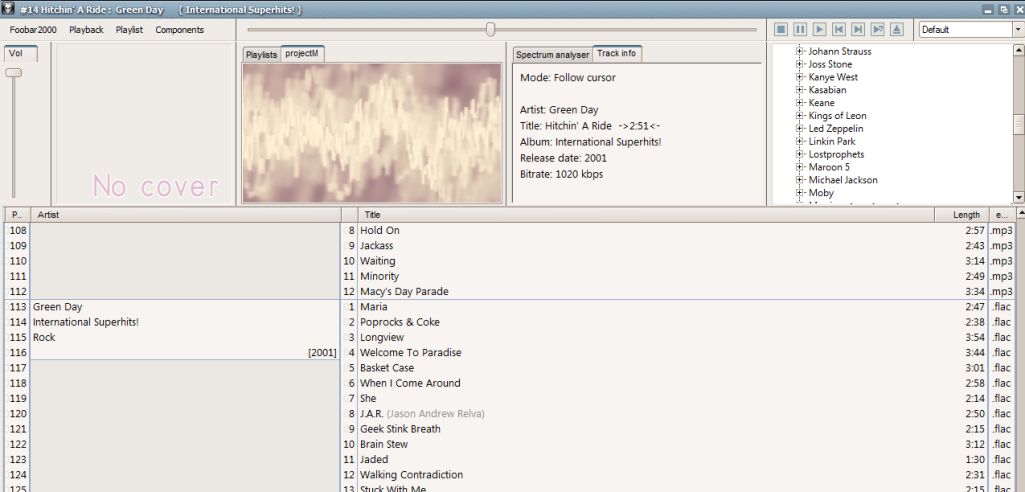The width and height of the screenshot is (1025, 492).
Task: Play a random track
Action: [877, 30]
